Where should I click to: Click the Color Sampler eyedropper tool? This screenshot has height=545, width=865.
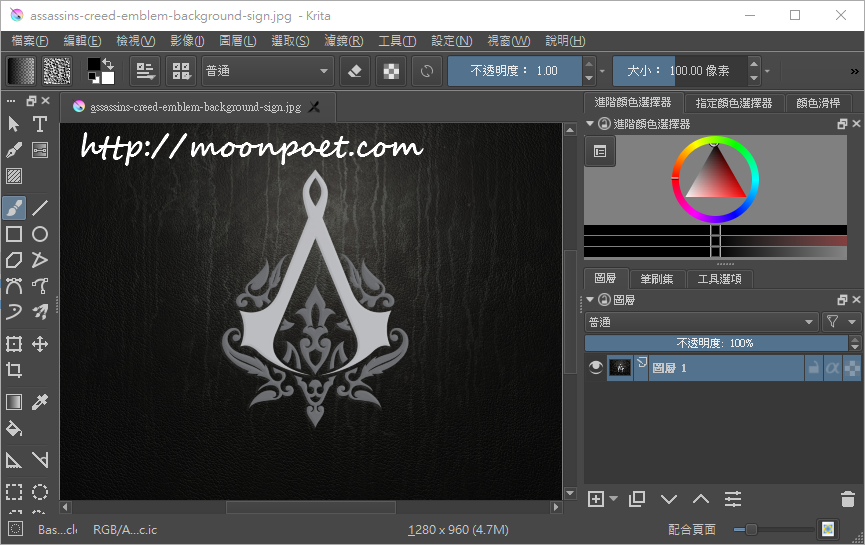point(40,402)
